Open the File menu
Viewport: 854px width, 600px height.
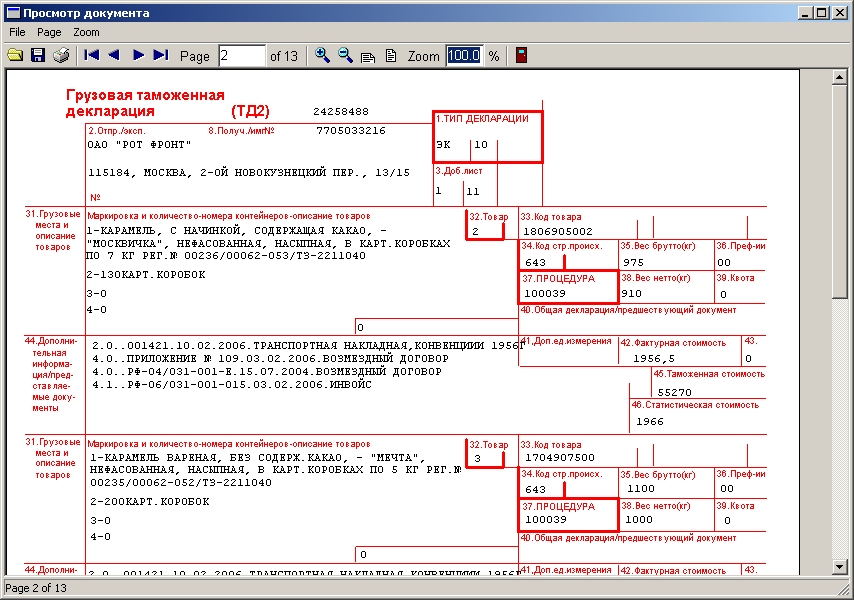click(17, 32)
